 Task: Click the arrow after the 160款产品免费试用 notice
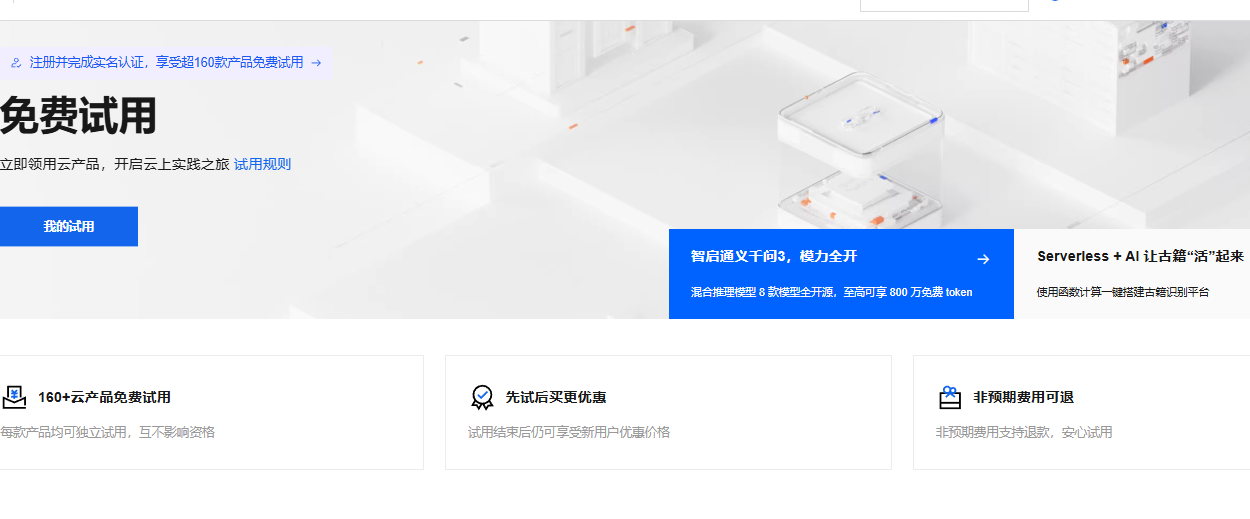(316, 62)
